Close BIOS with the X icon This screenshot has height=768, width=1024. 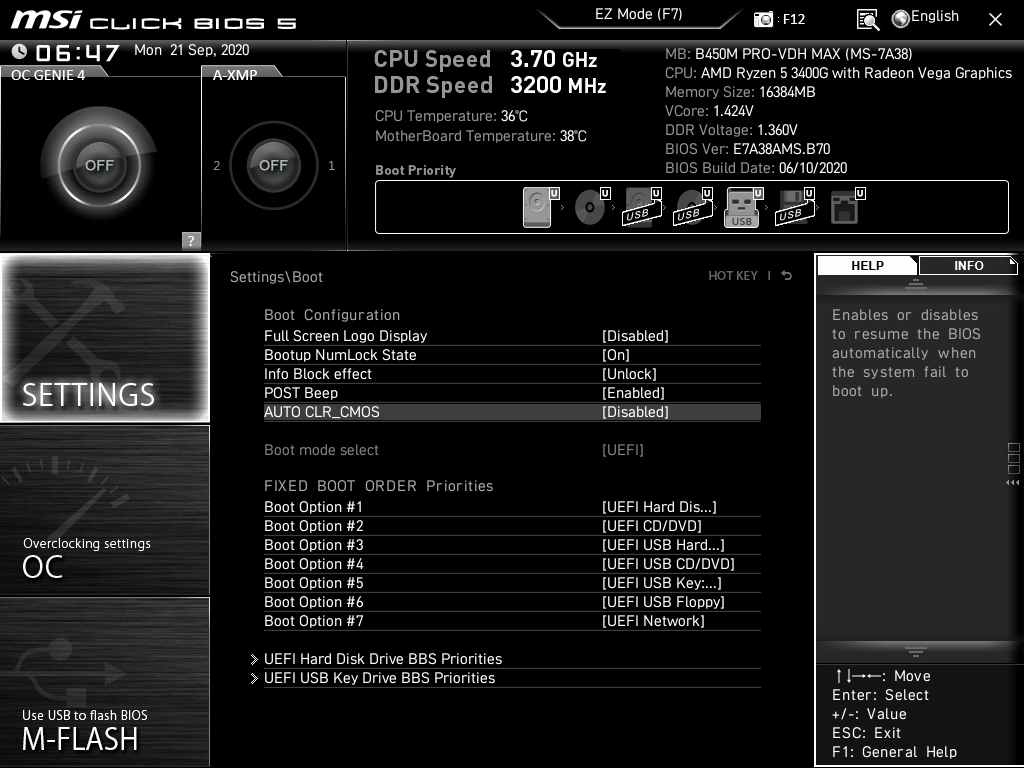(995, 20)
